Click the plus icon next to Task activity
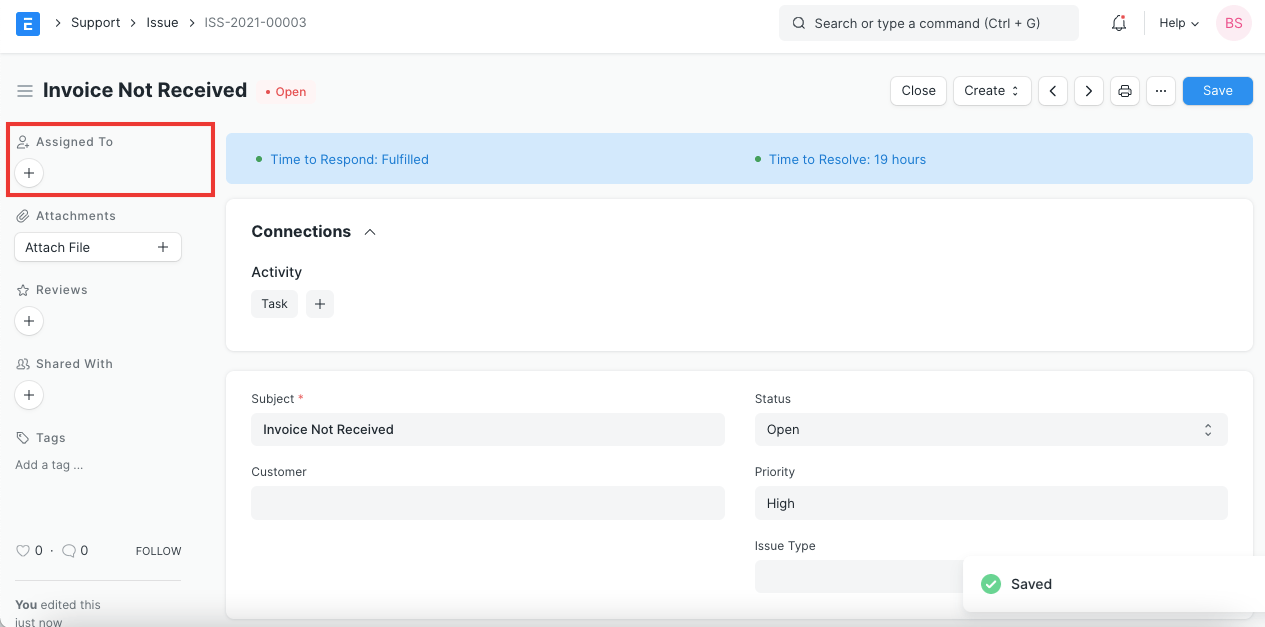1265x627 pixels. [x=320, y=303]
